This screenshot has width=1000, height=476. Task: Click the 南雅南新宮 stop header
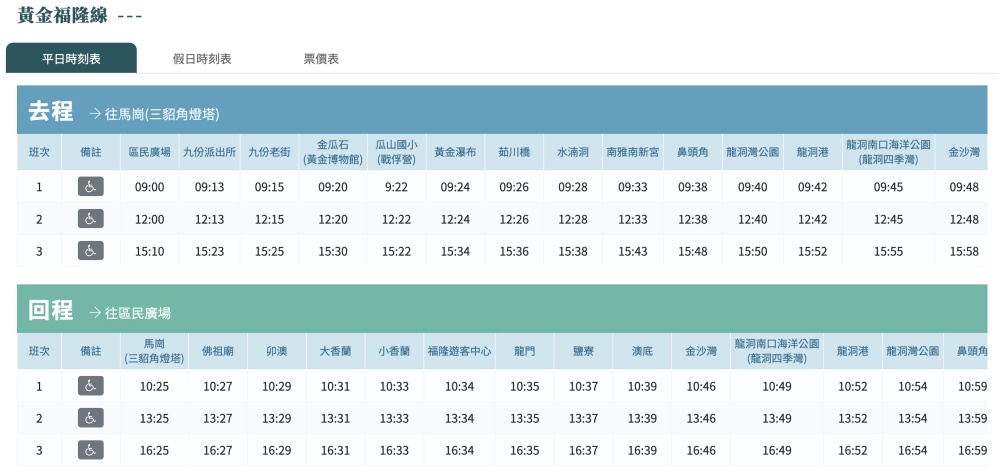633,152
